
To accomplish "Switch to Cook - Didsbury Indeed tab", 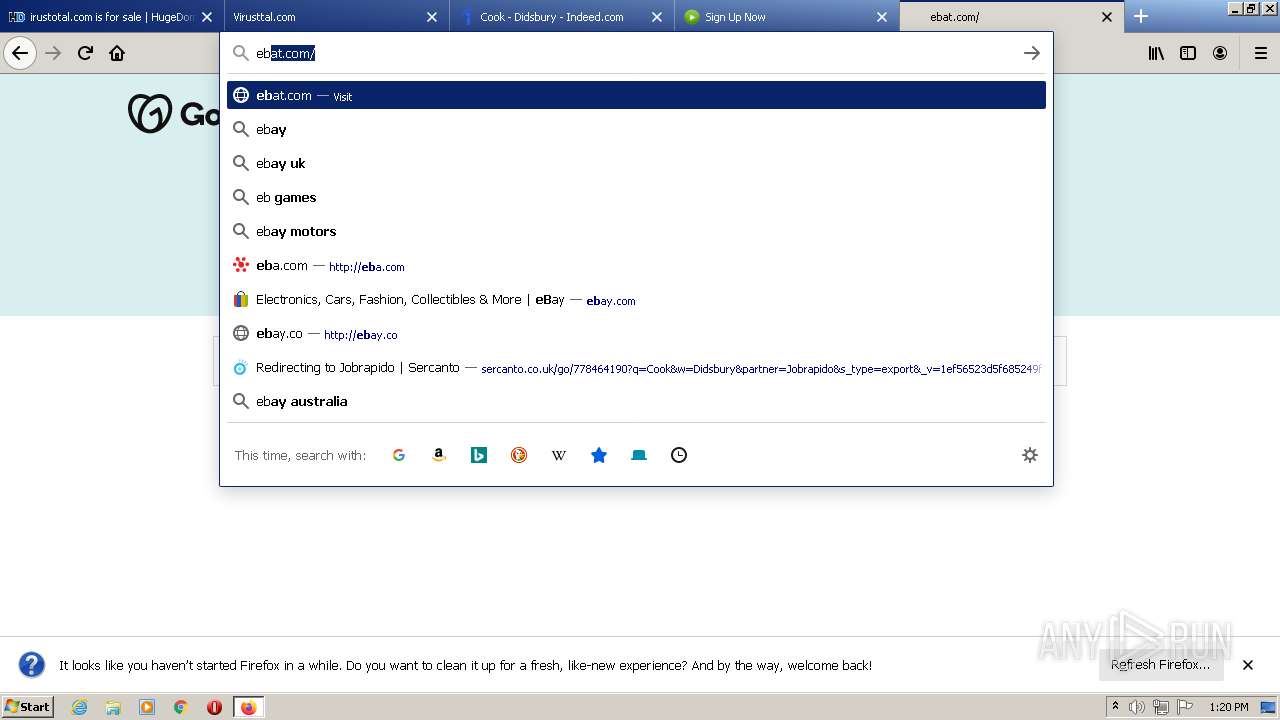I will [560, 17].
